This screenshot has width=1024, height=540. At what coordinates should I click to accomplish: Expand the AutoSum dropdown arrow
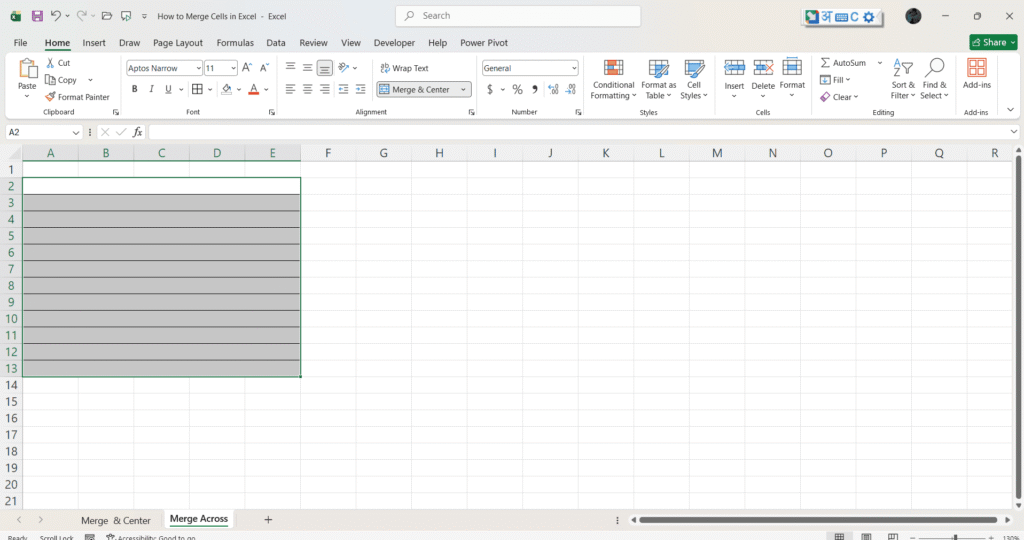pos(880,63)
